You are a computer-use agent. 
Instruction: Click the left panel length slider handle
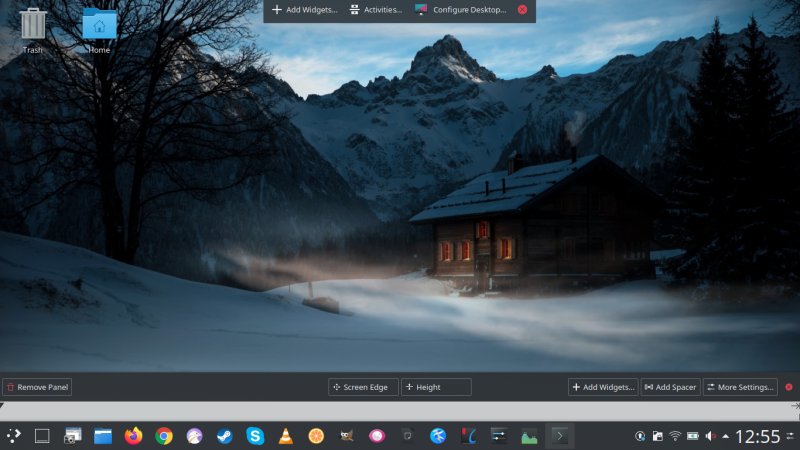pos(3,406)
